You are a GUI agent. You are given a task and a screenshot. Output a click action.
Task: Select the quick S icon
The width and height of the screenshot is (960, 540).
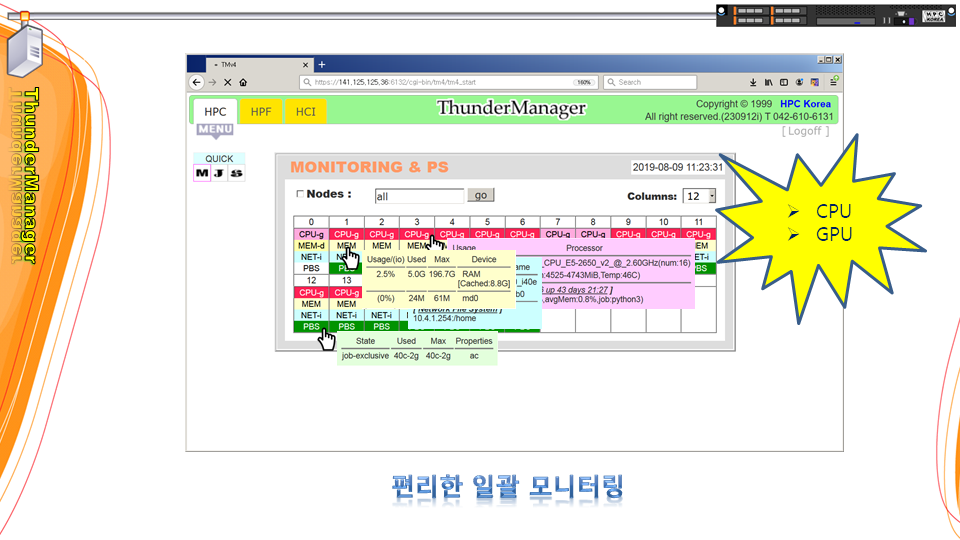point(236,173)
